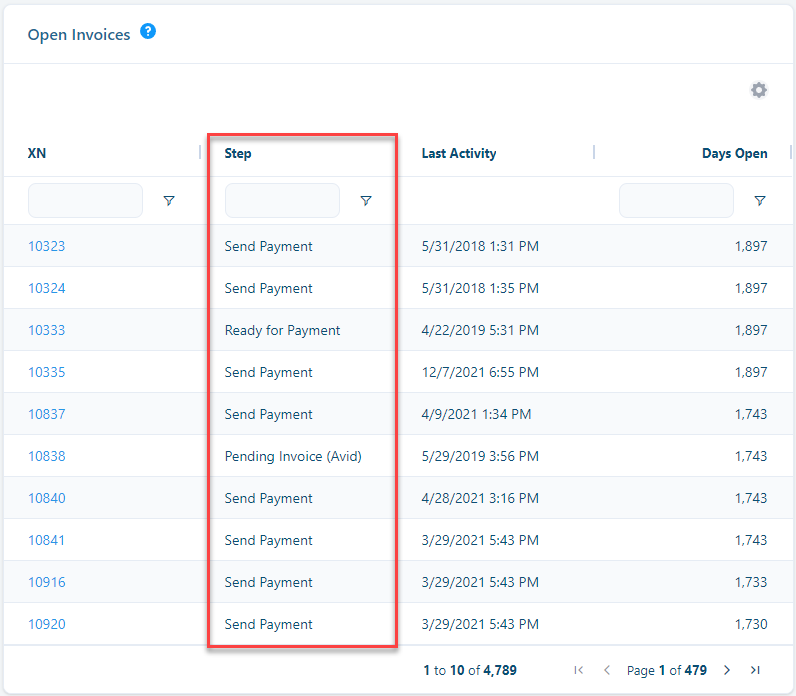
Task: Select the Pending Invoice (Avid) cell
Action: [293, 456]
